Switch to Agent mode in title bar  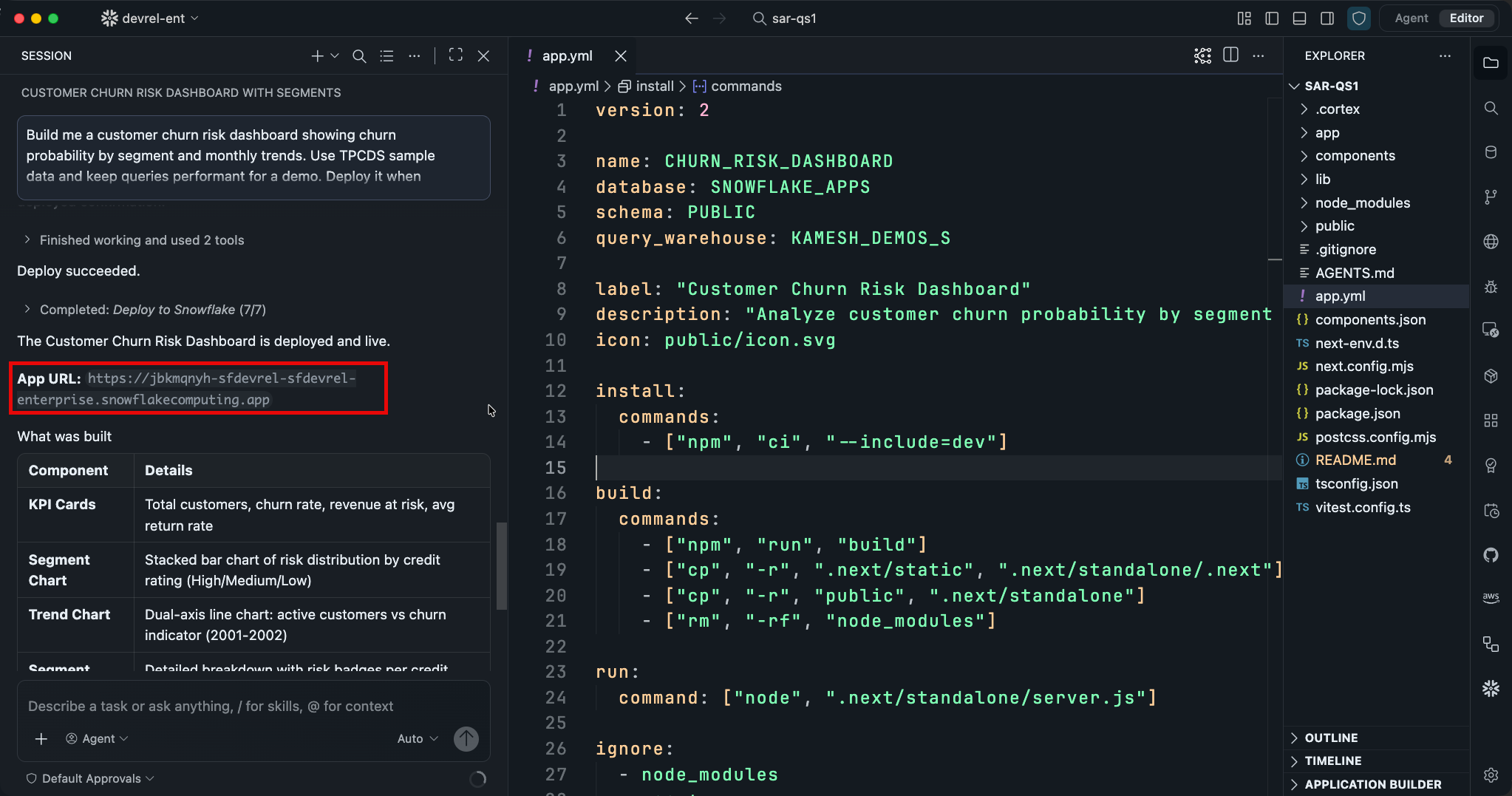pyautogui.click(x=1411, y=18)
